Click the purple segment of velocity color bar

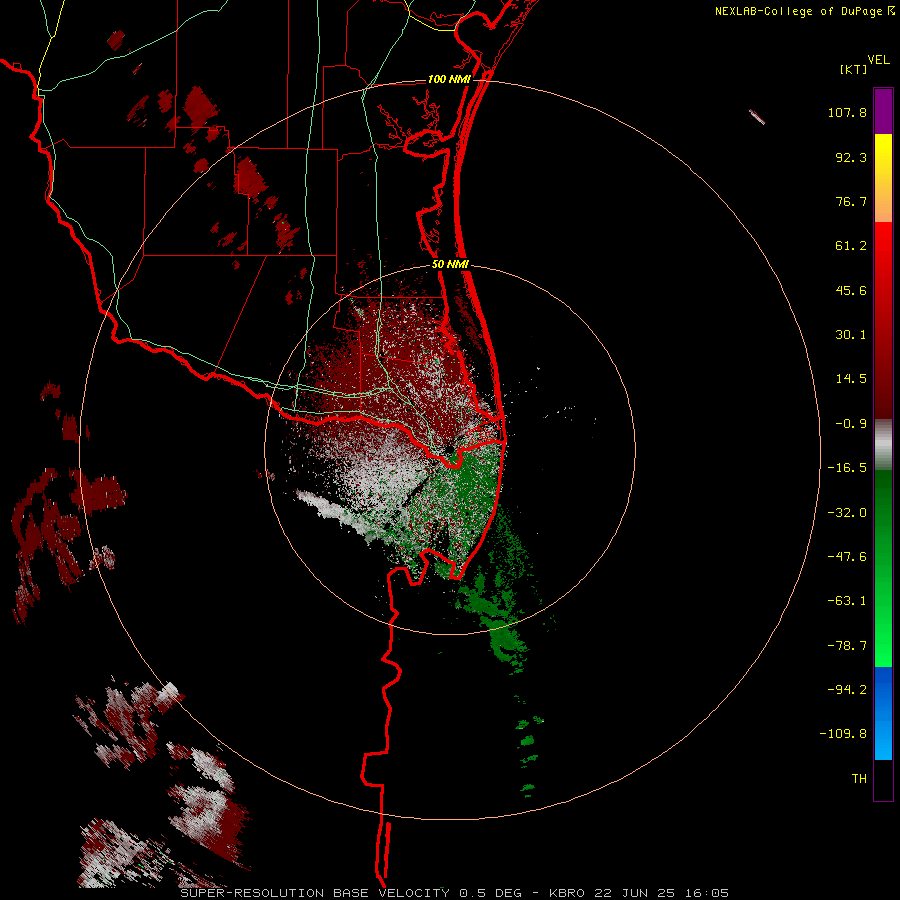[883, 111]
